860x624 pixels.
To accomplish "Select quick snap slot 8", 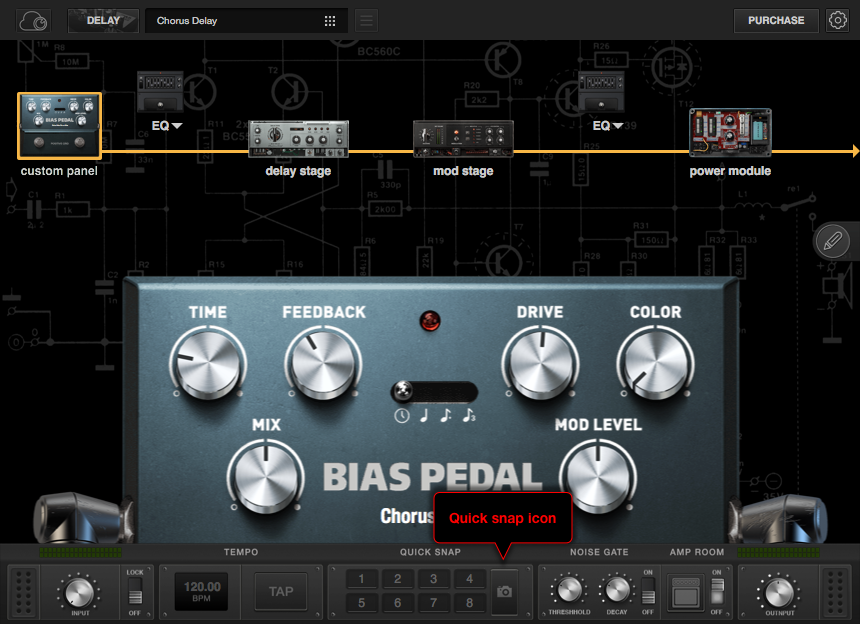I will click(x=469, y=603).
